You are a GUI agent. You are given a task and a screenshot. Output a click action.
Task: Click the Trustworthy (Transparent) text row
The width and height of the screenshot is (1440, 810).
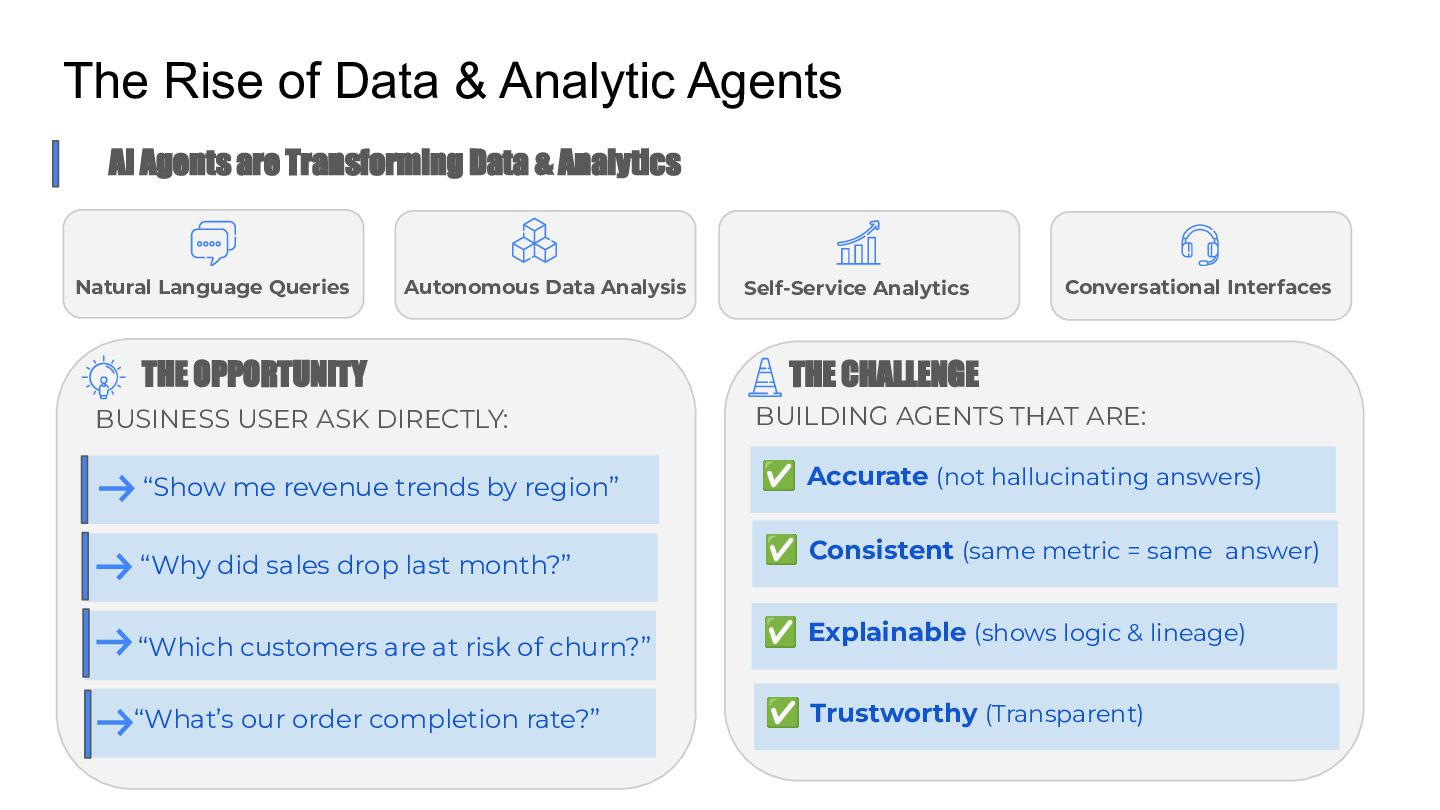(976, 714)
